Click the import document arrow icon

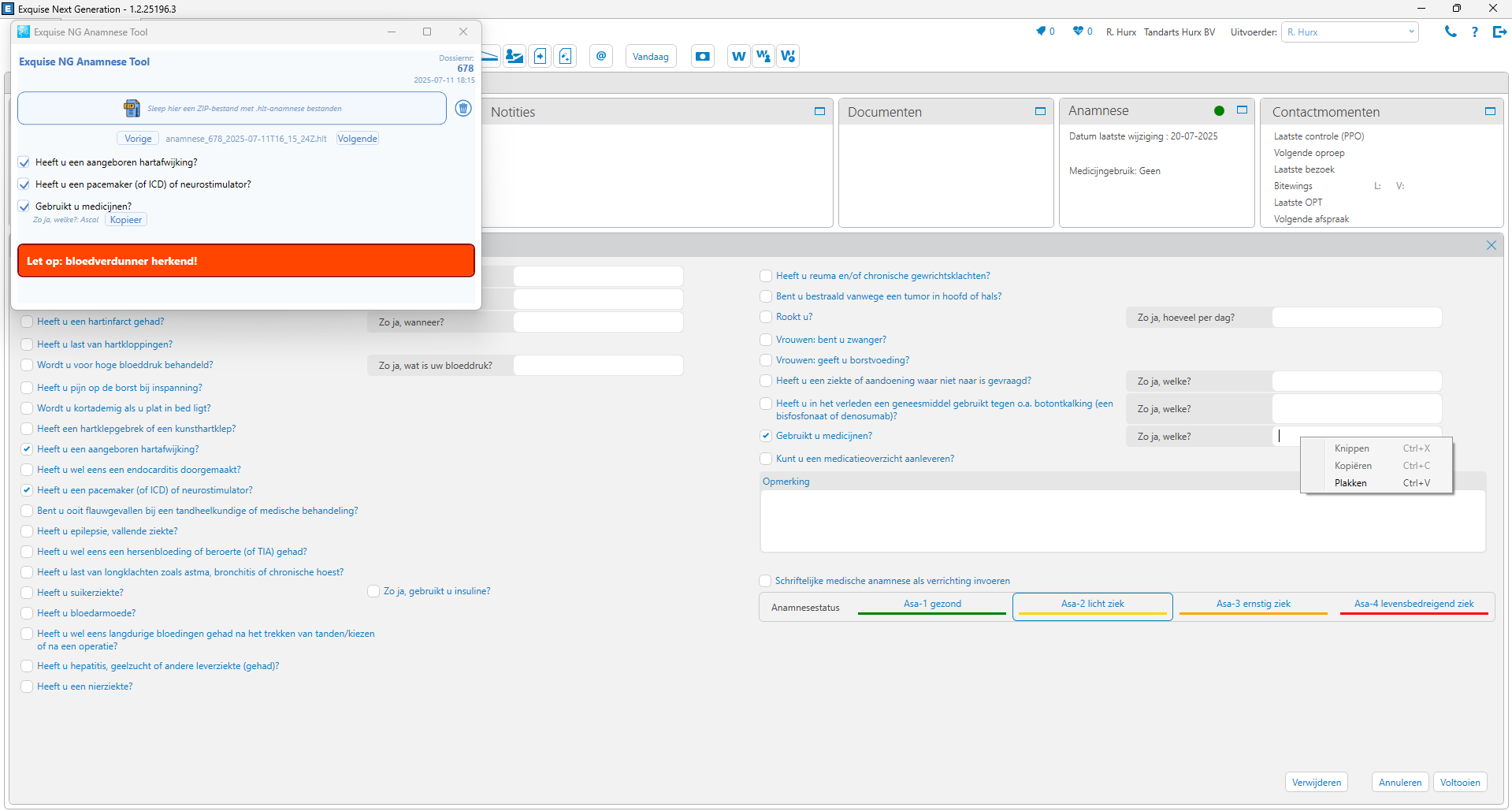541,56
